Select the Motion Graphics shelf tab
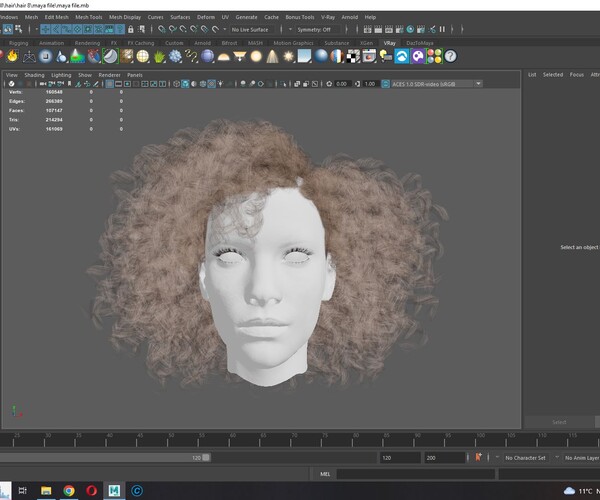 click(x=293, y=43)
